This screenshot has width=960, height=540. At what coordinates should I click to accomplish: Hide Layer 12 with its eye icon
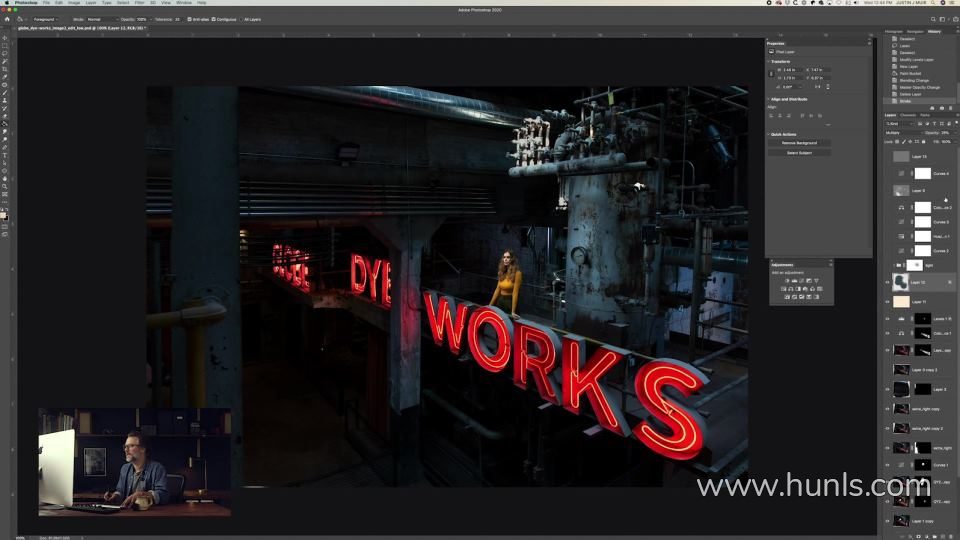[x=887, y=282]
